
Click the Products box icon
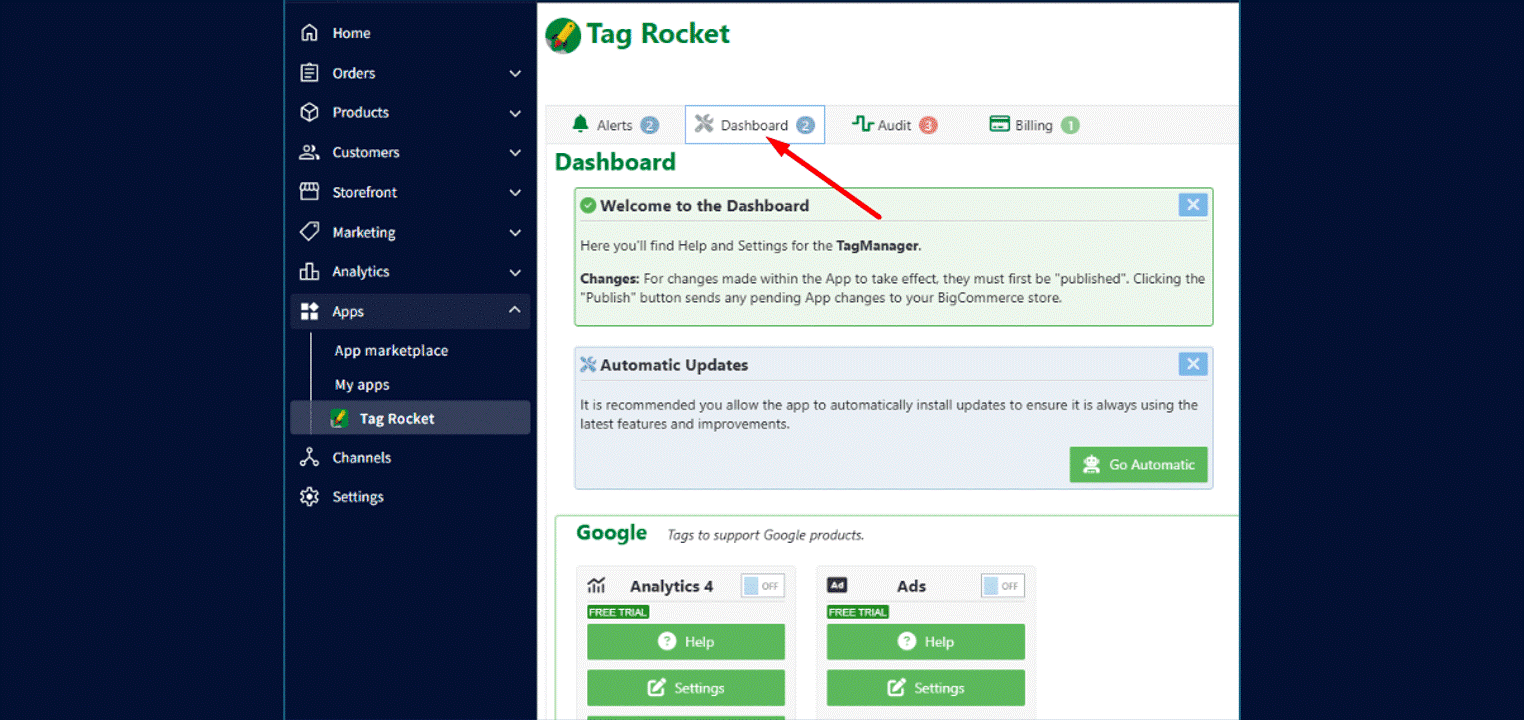[310, 112]
